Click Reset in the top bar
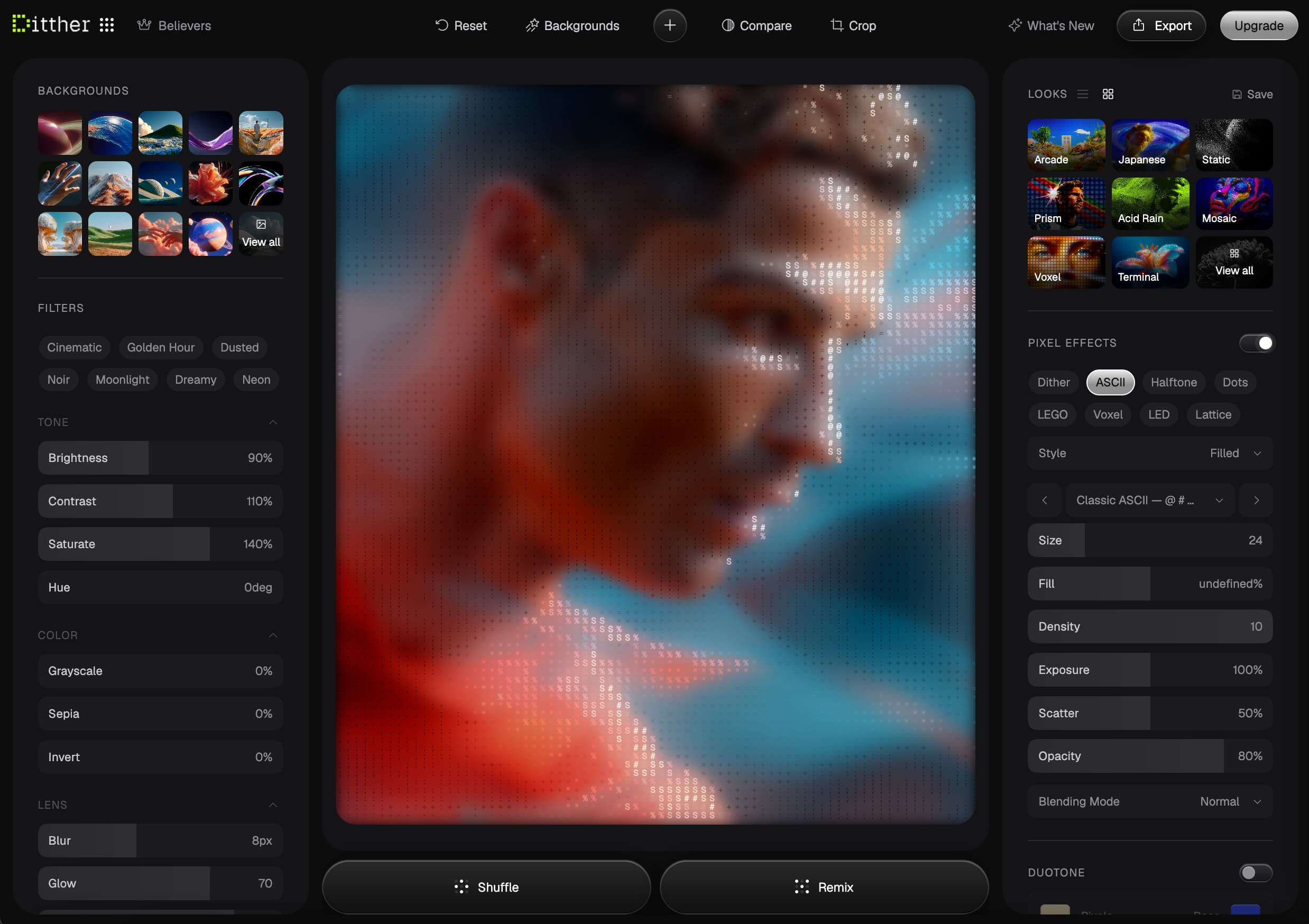Viewport: 1309px width, 924px height. [x=460, y=26]
